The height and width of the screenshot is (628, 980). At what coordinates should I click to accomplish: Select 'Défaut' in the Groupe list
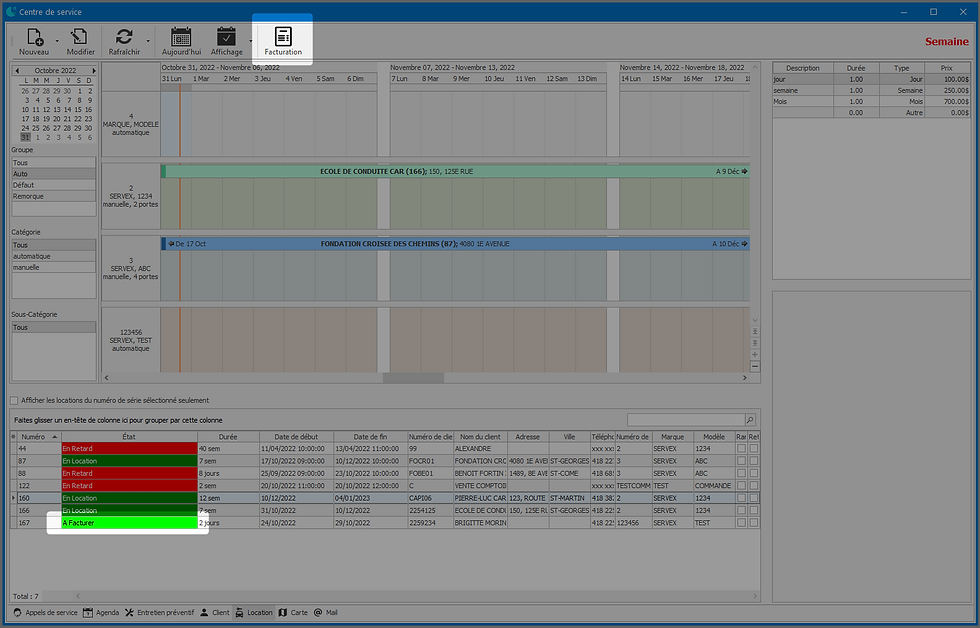tap(54, 185)
